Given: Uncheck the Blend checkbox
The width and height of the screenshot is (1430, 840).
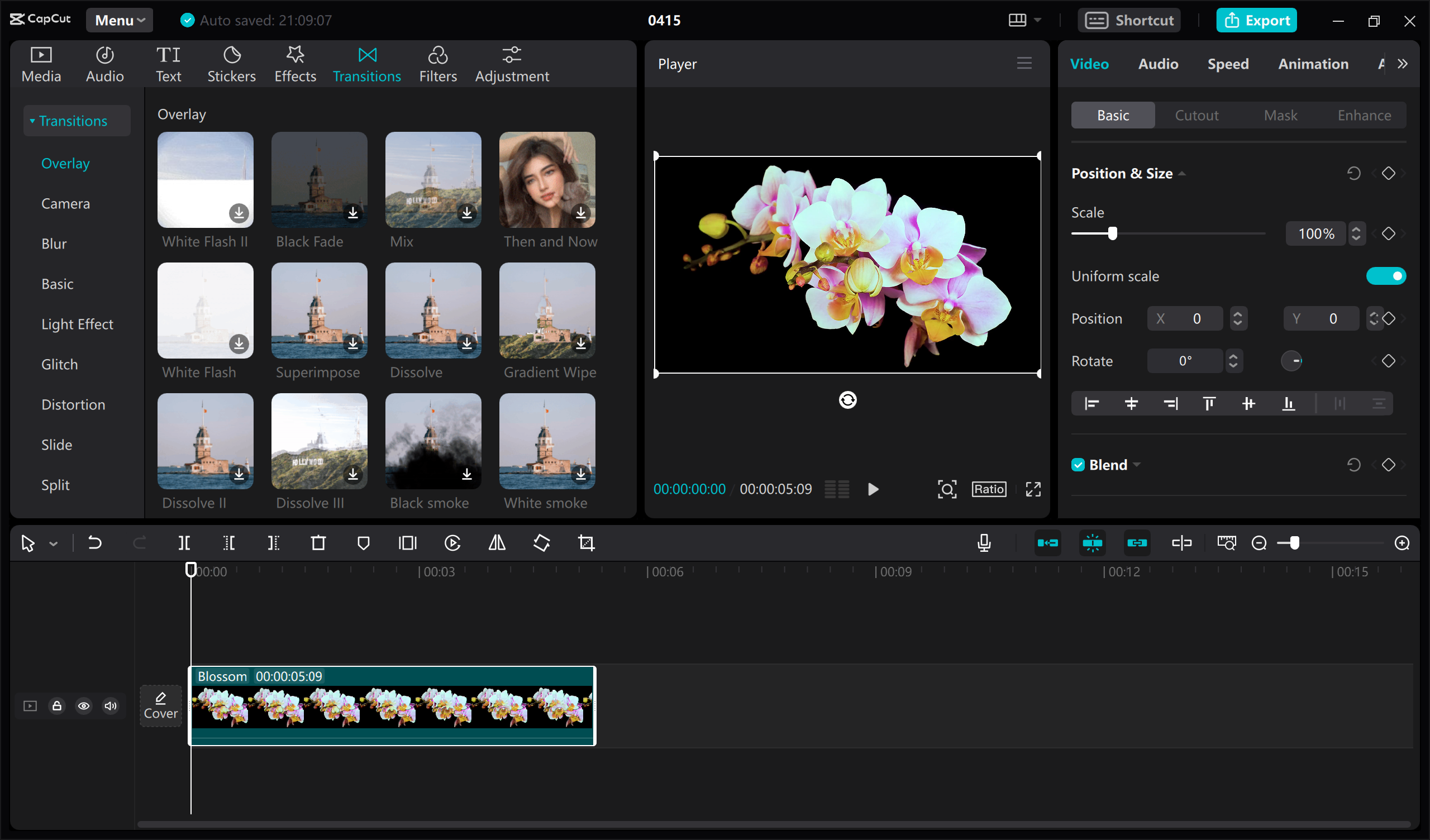Looking at the screenshot, I should (1078, 464).
